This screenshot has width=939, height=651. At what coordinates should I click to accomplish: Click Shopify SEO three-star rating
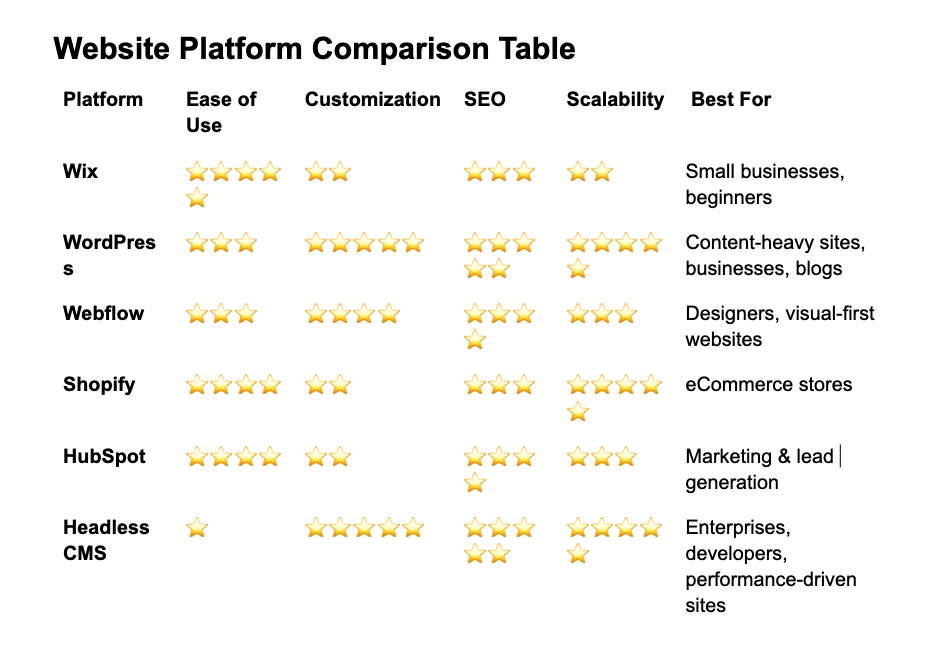499,384
